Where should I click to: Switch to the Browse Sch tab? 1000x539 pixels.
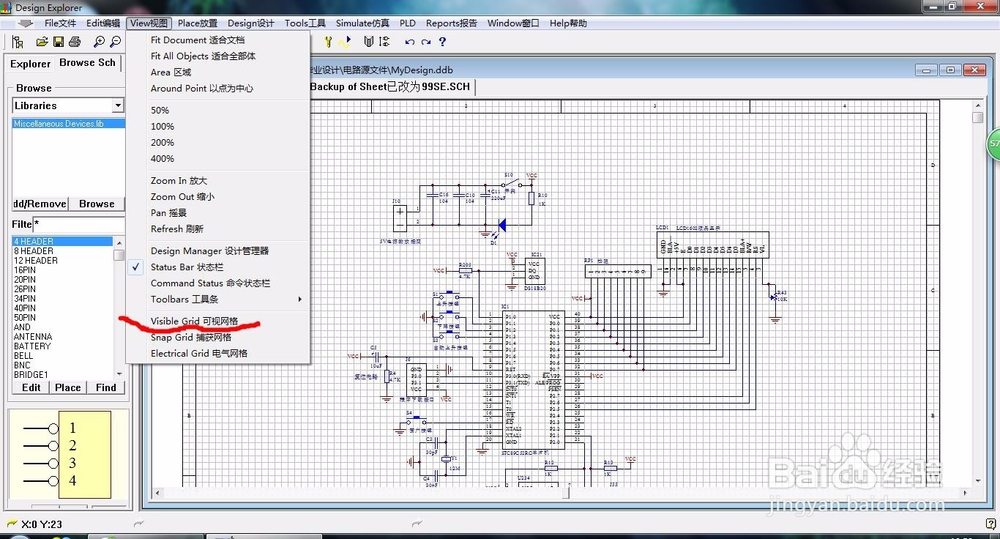coord(87,63)
